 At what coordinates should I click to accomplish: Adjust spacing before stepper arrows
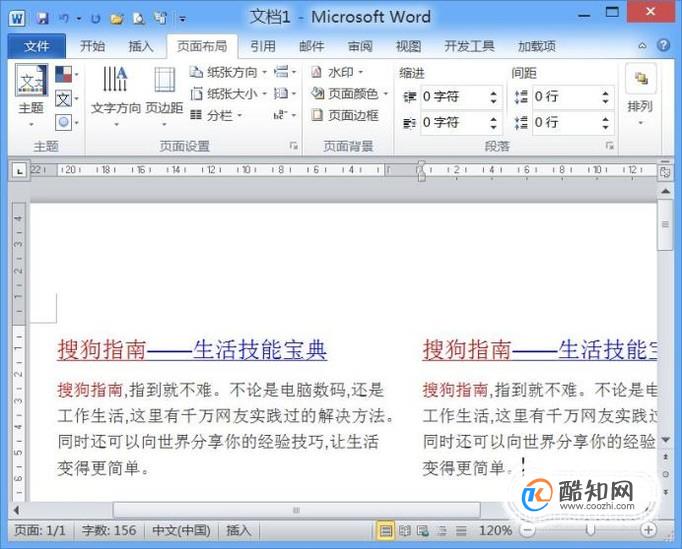click(605, 97)
